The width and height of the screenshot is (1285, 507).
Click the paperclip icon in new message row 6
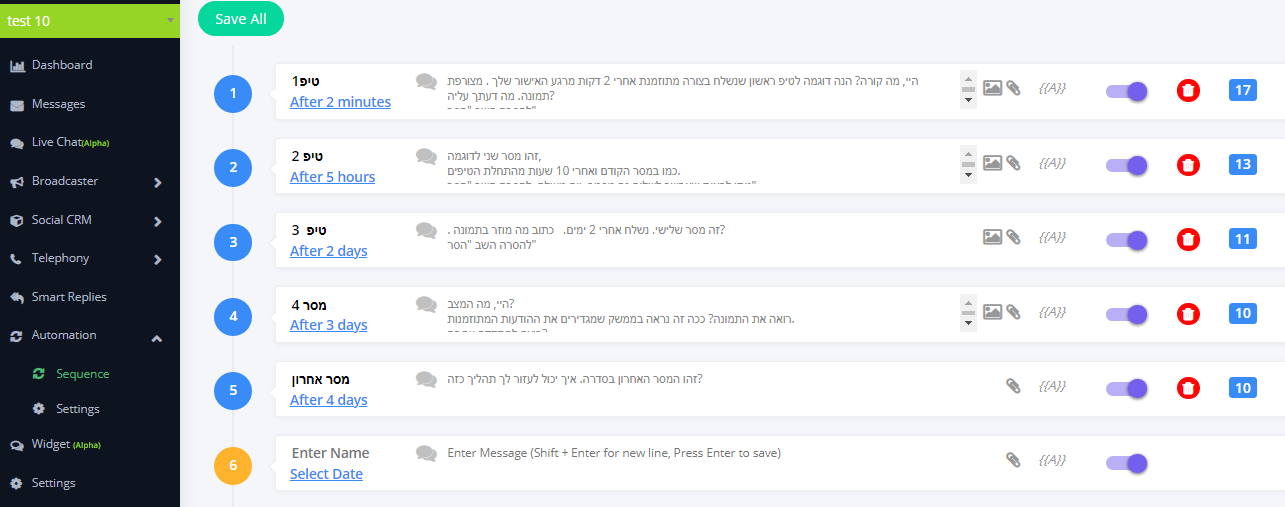pyautogui.click(x=1013, y=460)
